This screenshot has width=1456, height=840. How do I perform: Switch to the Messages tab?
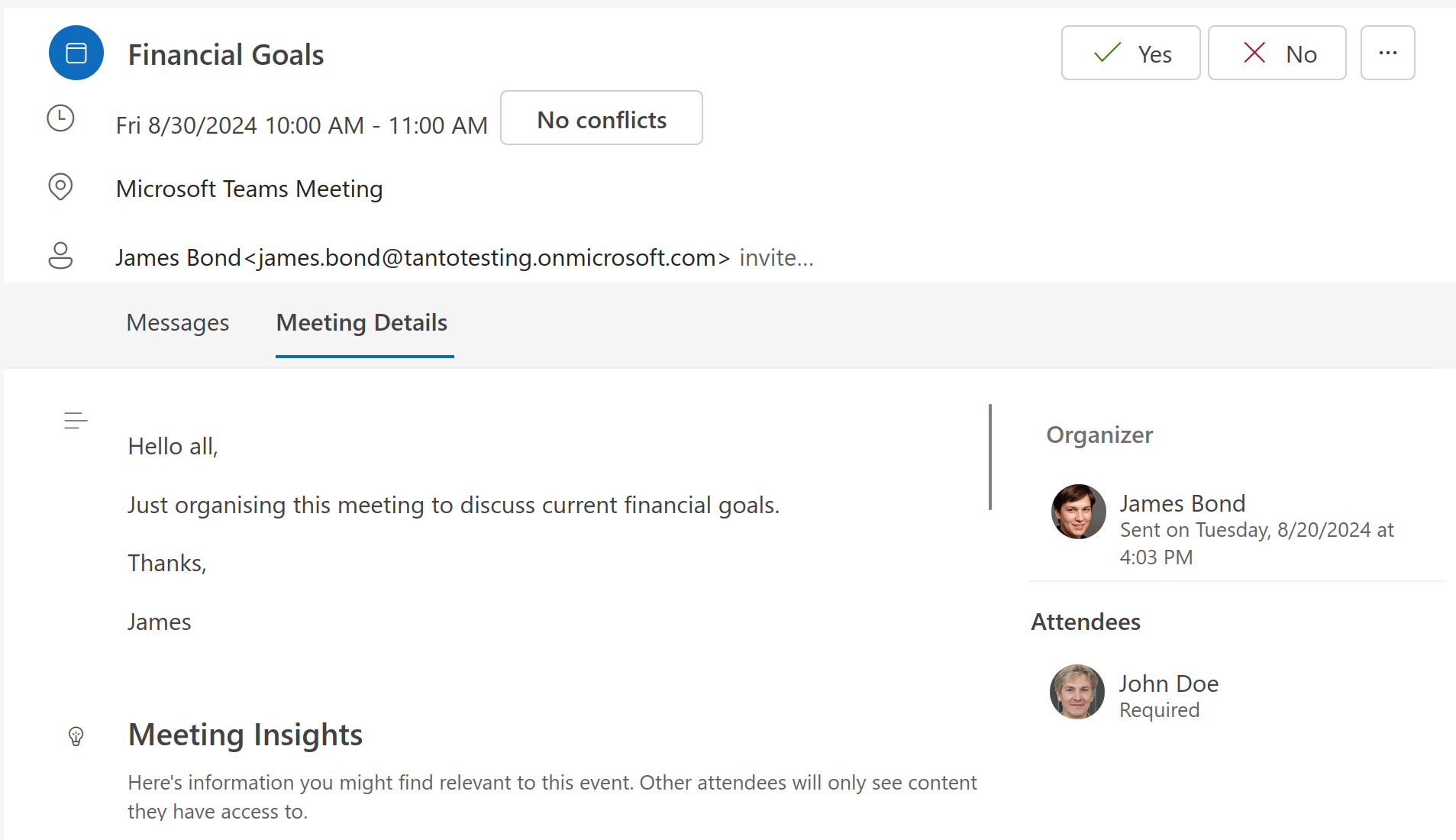177,323
